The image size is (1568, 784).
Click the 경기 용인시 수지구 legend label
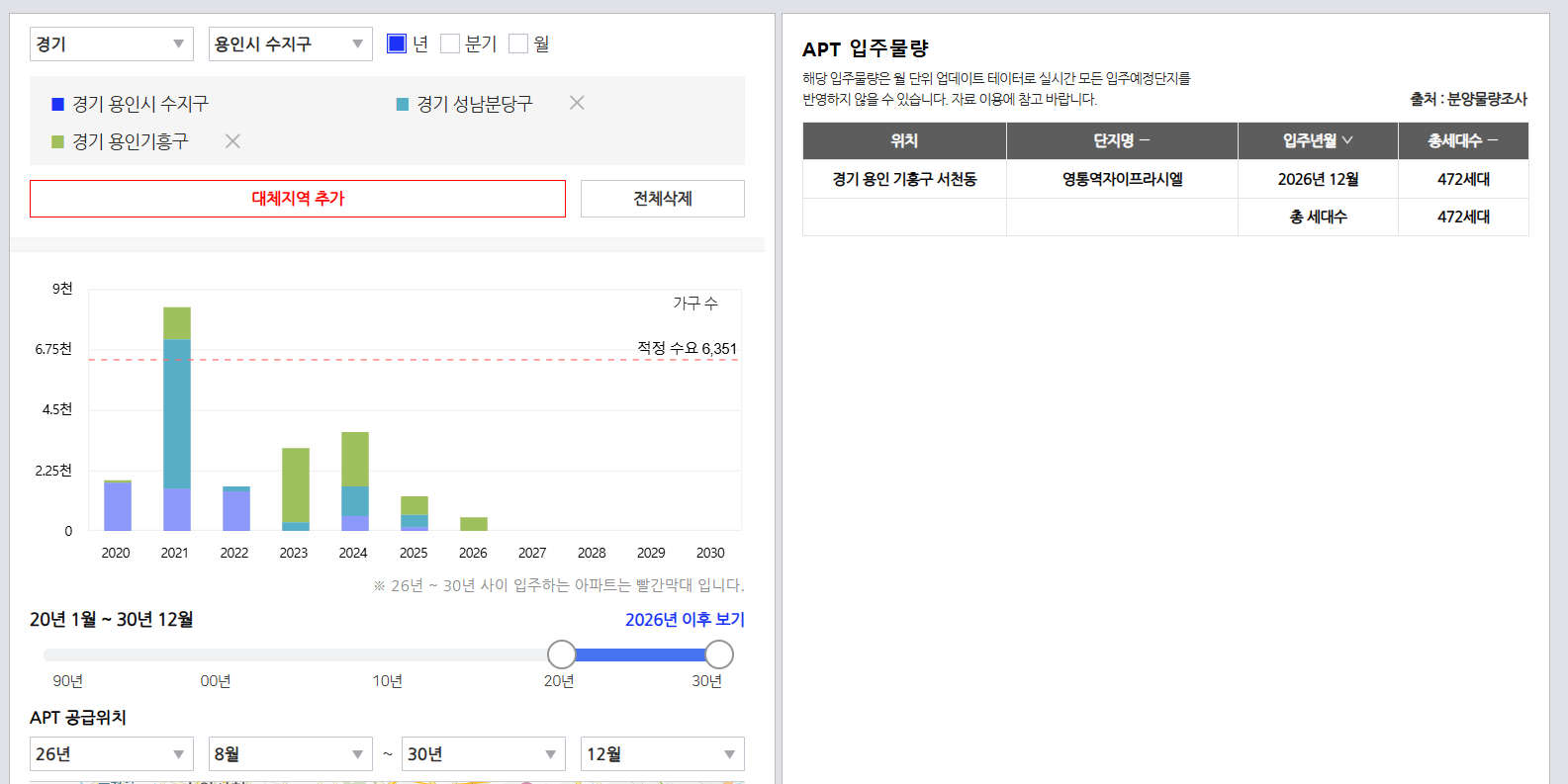point(140,104)
